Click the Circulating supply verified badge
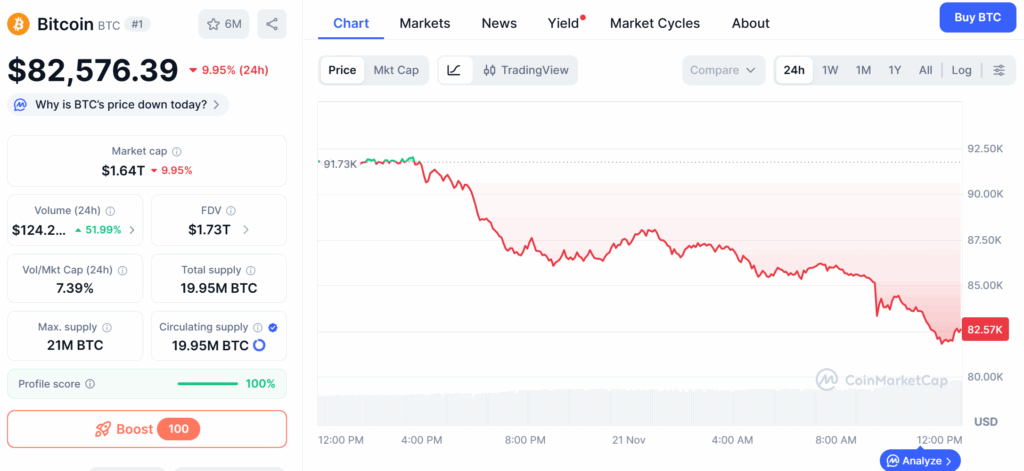 pos(273,327)
